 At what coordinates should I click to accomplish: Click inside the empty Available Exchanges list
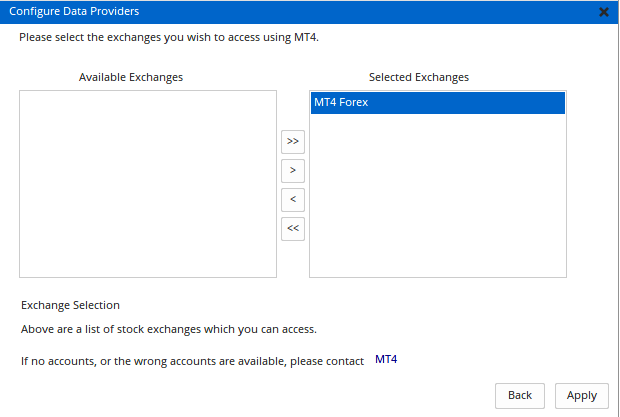tap(147, 183)
